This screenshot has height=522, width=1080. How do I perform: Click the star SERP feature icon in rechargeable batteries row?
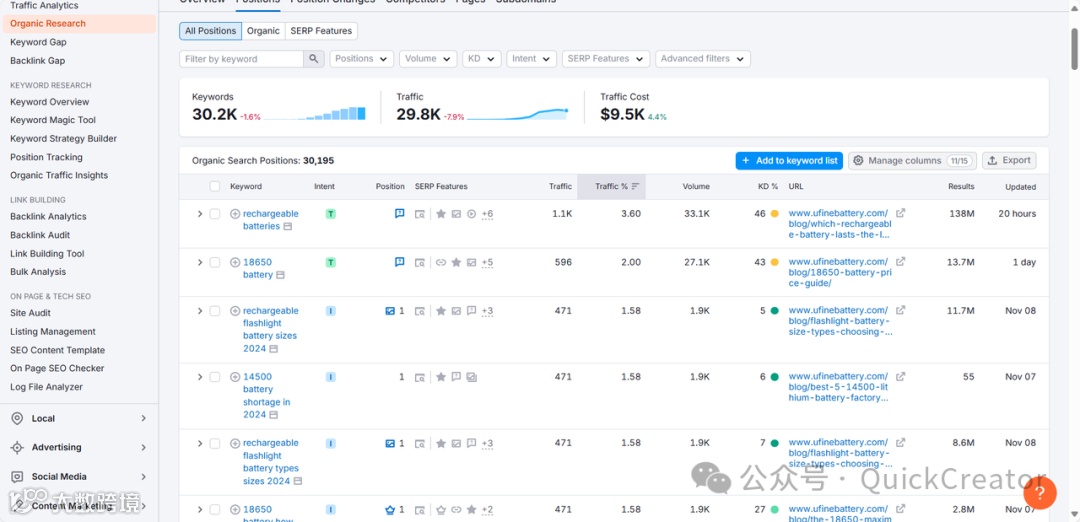pyautogui.click(x=441, y=214)
